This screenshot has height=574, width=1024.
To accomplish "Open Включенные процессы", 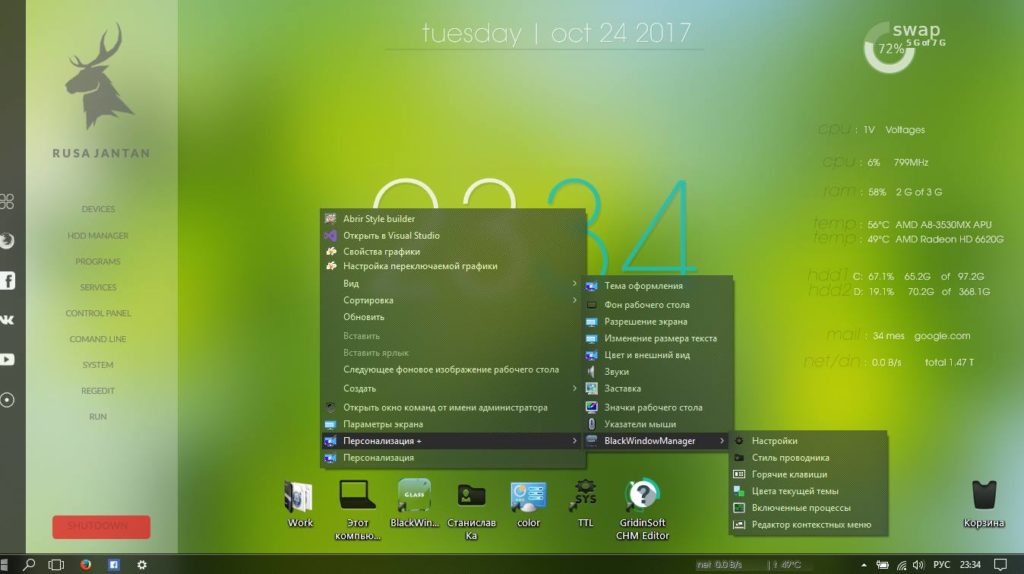I will [808, 508].
